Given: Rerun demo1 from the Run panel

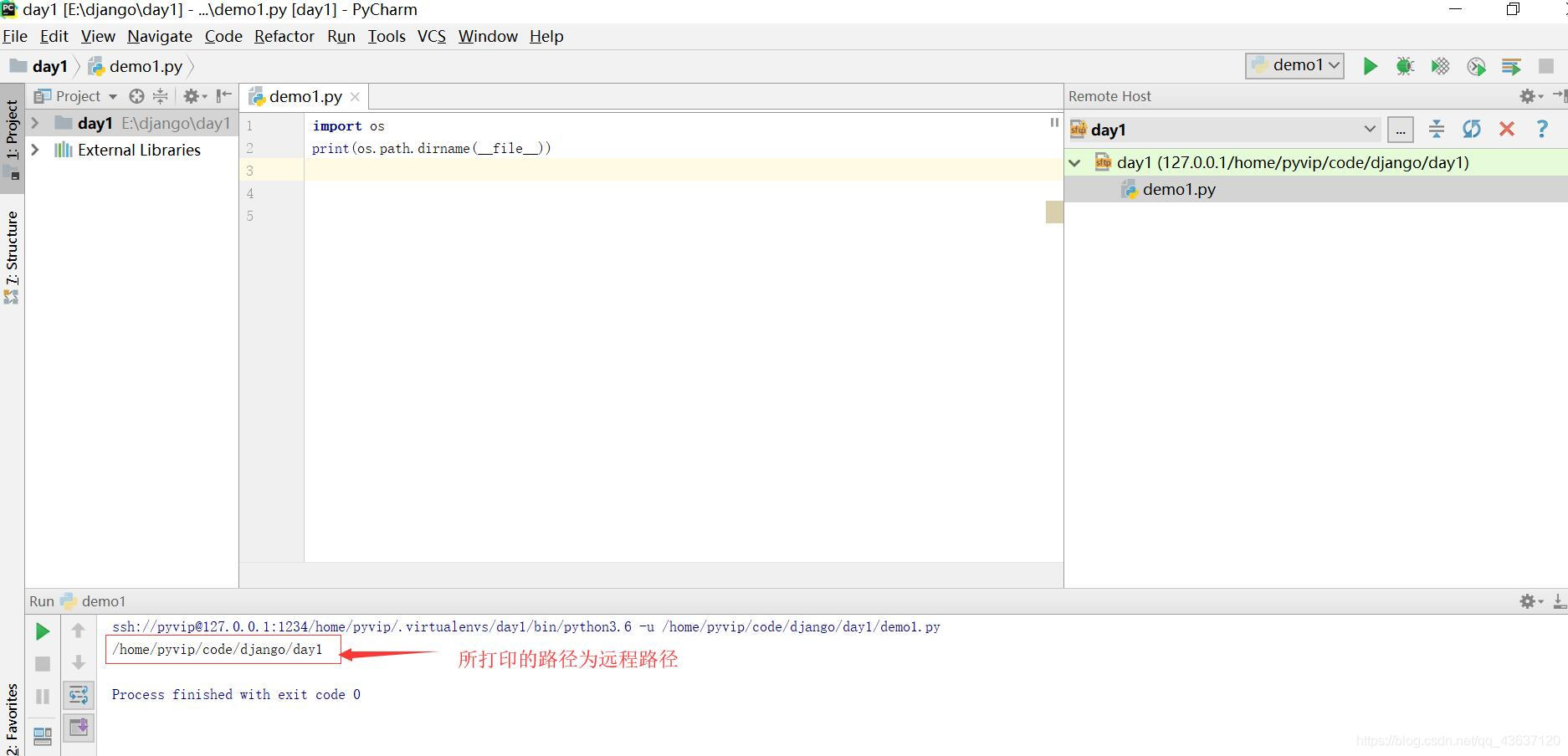Looking at the screenshot, I should [x=43, y=631].
